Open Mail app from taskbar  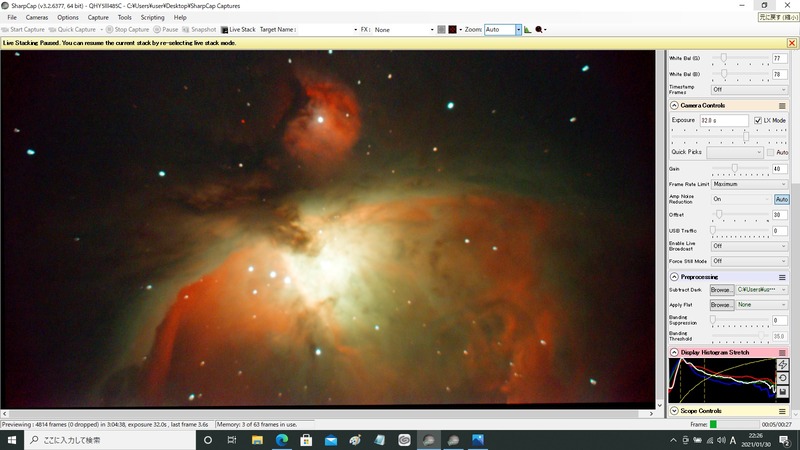(x=331, y=440)
